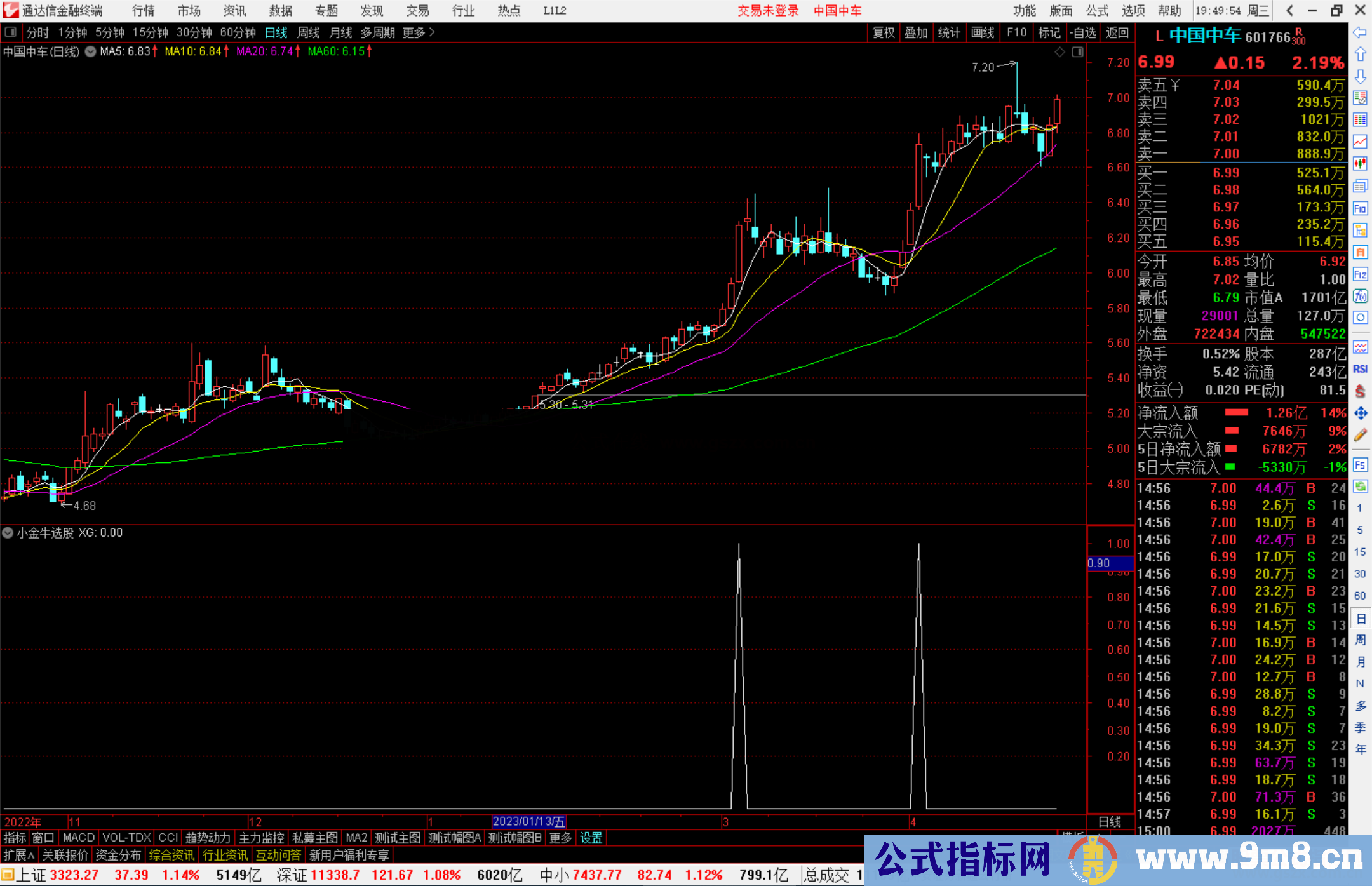Viewport: 1372px width, 886px height.
Task: Open 更多 indicator templates at bottom
Action: point(560,838)
